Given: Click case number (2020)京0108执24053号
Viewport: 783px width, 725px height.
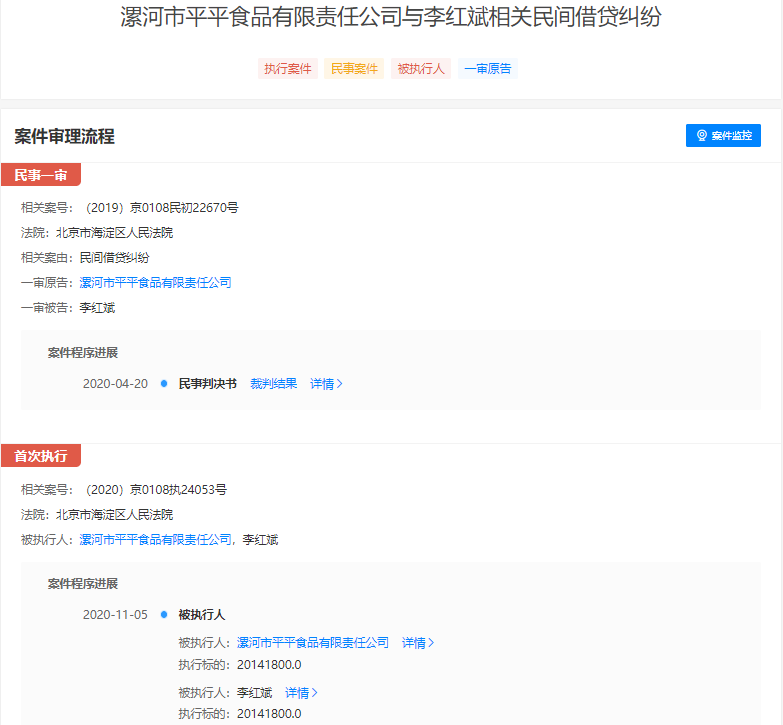Looking at the screenshot, I should click(x=155, y=489).
